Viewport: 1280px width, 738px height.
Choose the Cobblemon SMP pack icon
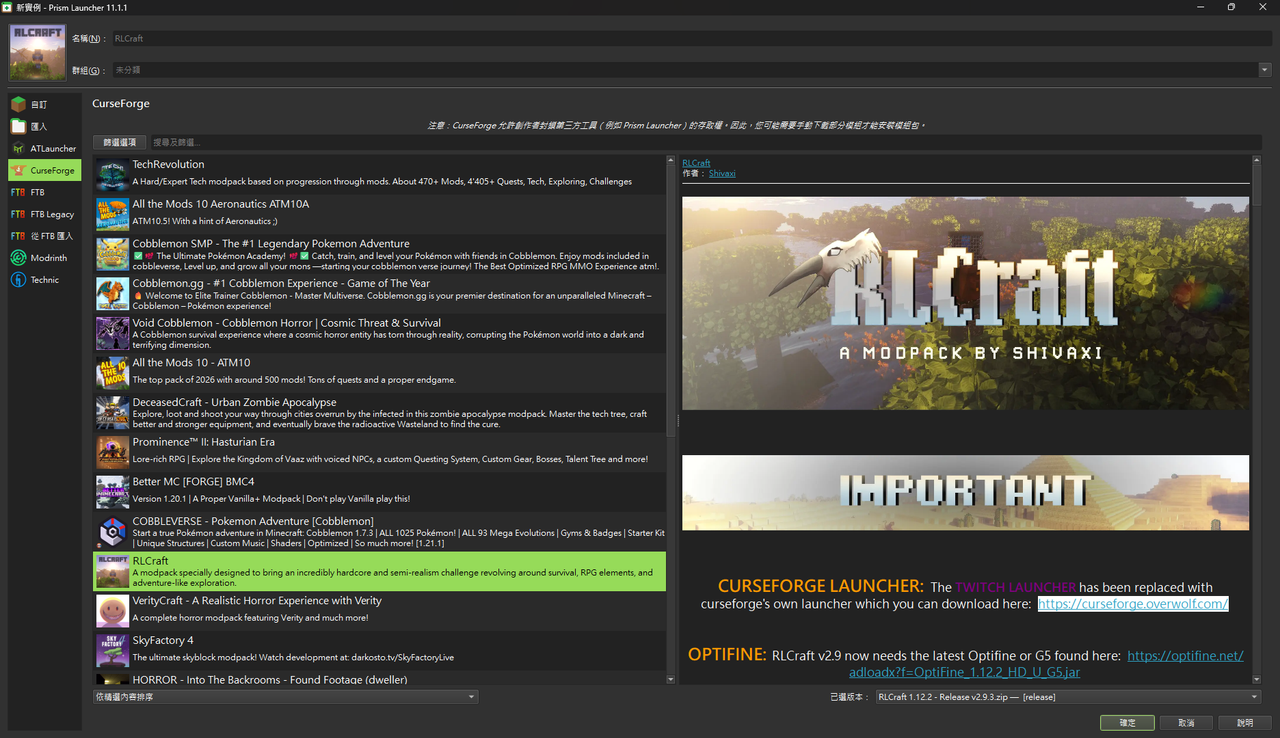click(112, 254)
